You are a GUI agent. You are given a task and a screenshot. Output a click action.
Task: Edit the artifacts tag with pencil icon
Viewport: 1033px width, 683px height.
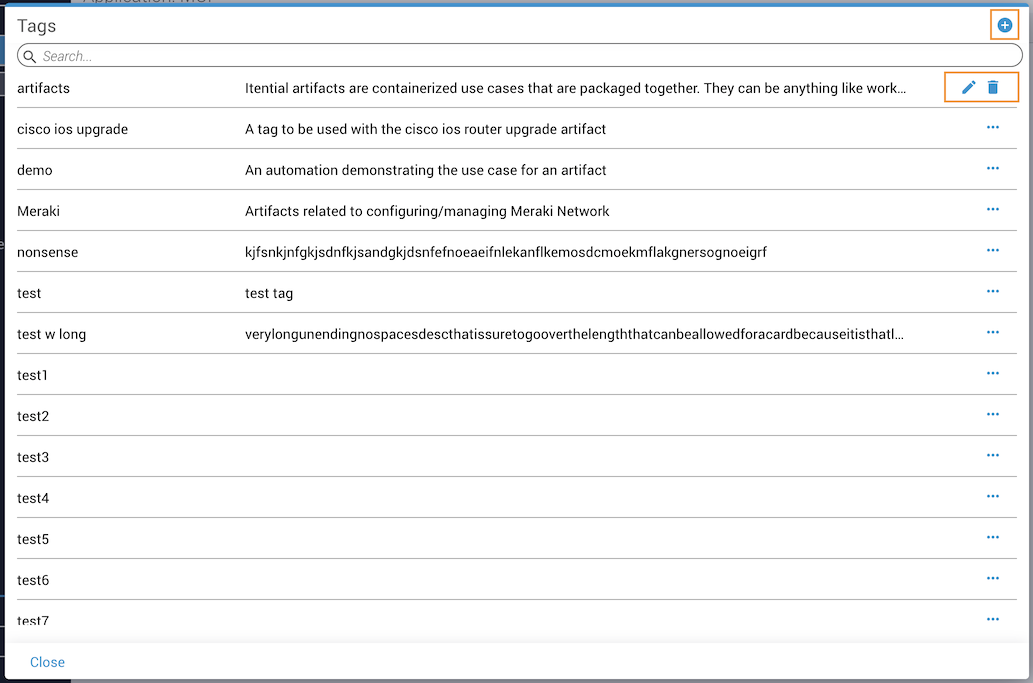968,87
